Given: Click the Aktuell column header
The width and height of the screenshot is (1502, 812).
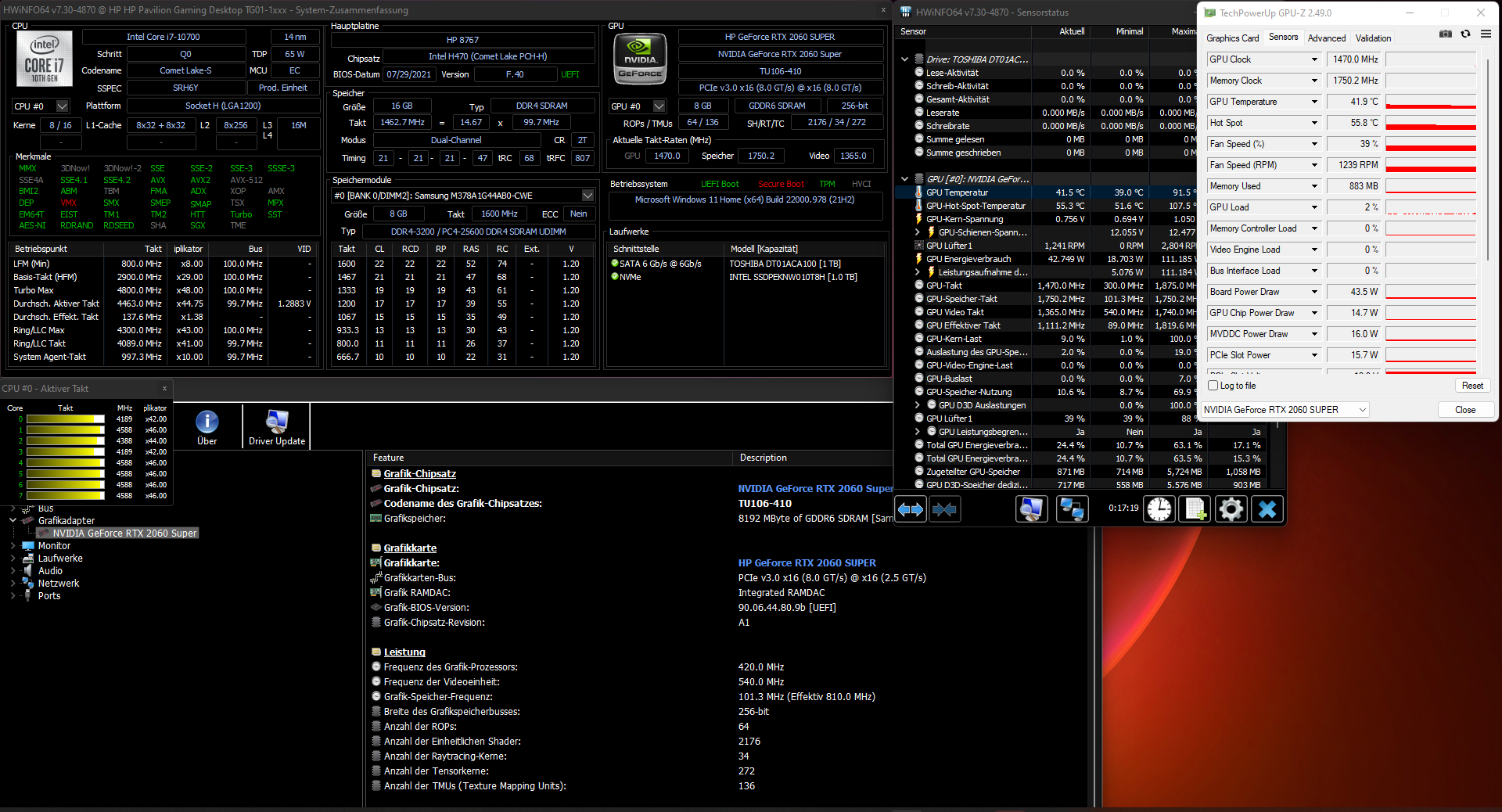Looking at the screenshot, I should 1060,32.
